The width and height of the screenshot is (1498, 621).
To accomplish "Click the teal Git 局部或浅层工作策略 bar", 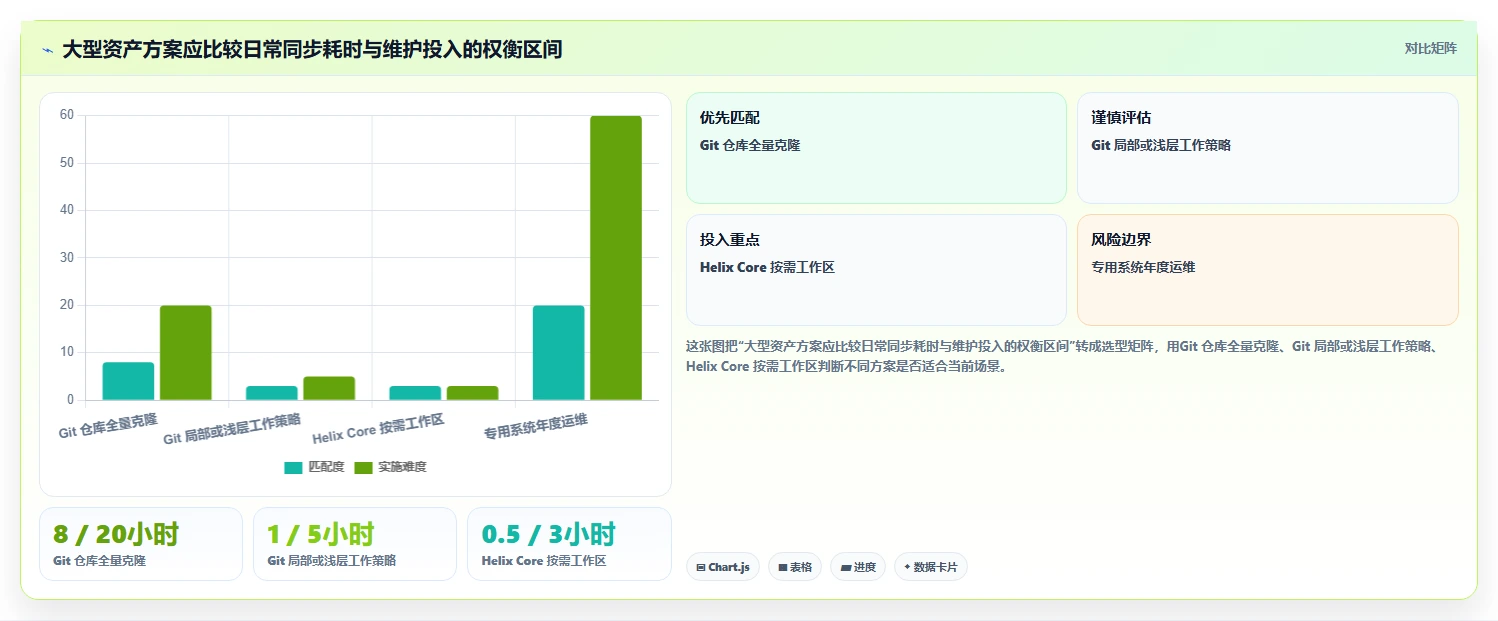I will (x=272, y=393).
